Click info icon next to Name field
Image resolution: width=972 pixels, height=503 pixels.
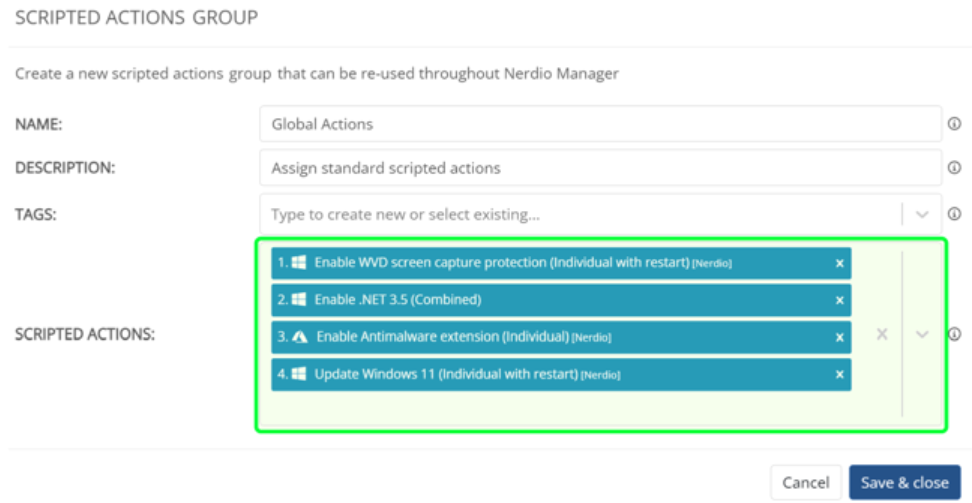(x=954, y=124)
